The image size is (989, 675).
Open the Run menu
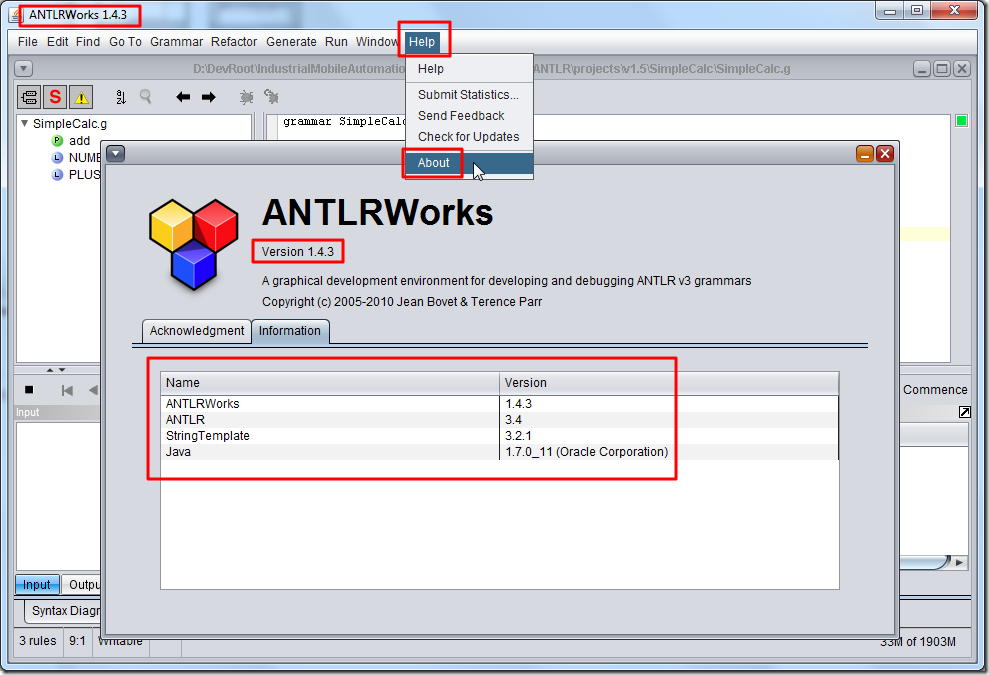[x=336, y=42]
